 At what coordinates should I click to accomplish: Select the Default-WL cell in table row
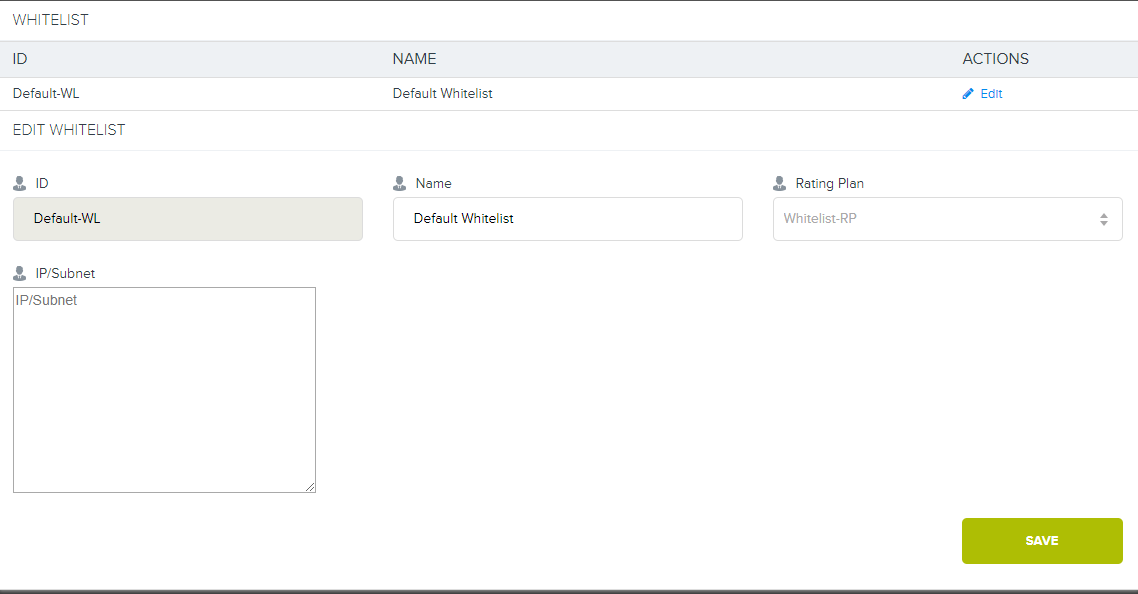point(46,94)
